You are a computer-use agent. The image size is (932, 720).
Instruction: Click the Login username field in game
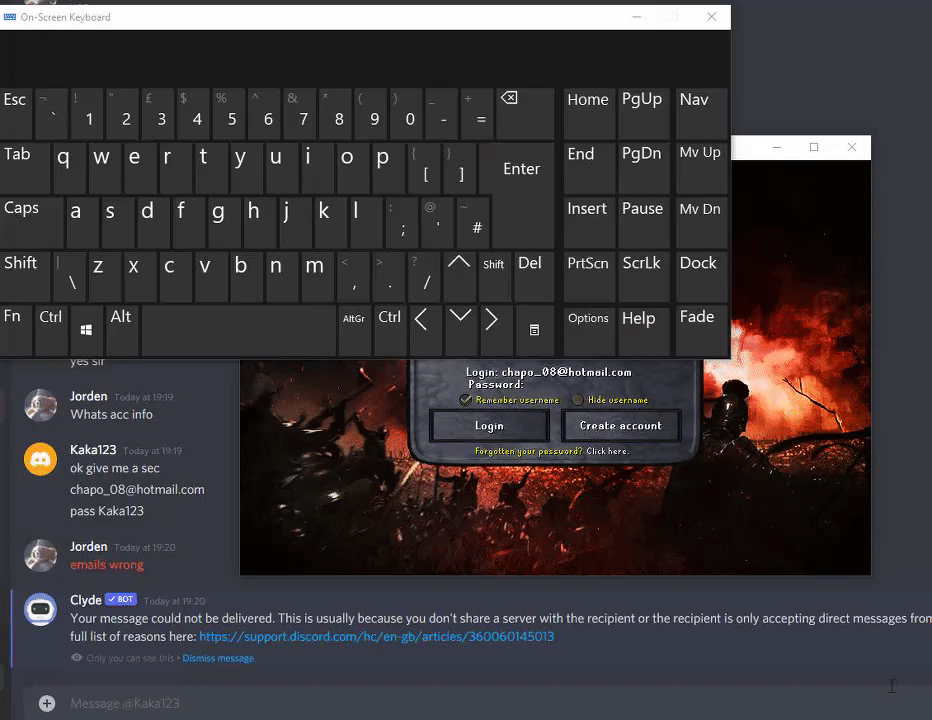(x=549, y=372)
